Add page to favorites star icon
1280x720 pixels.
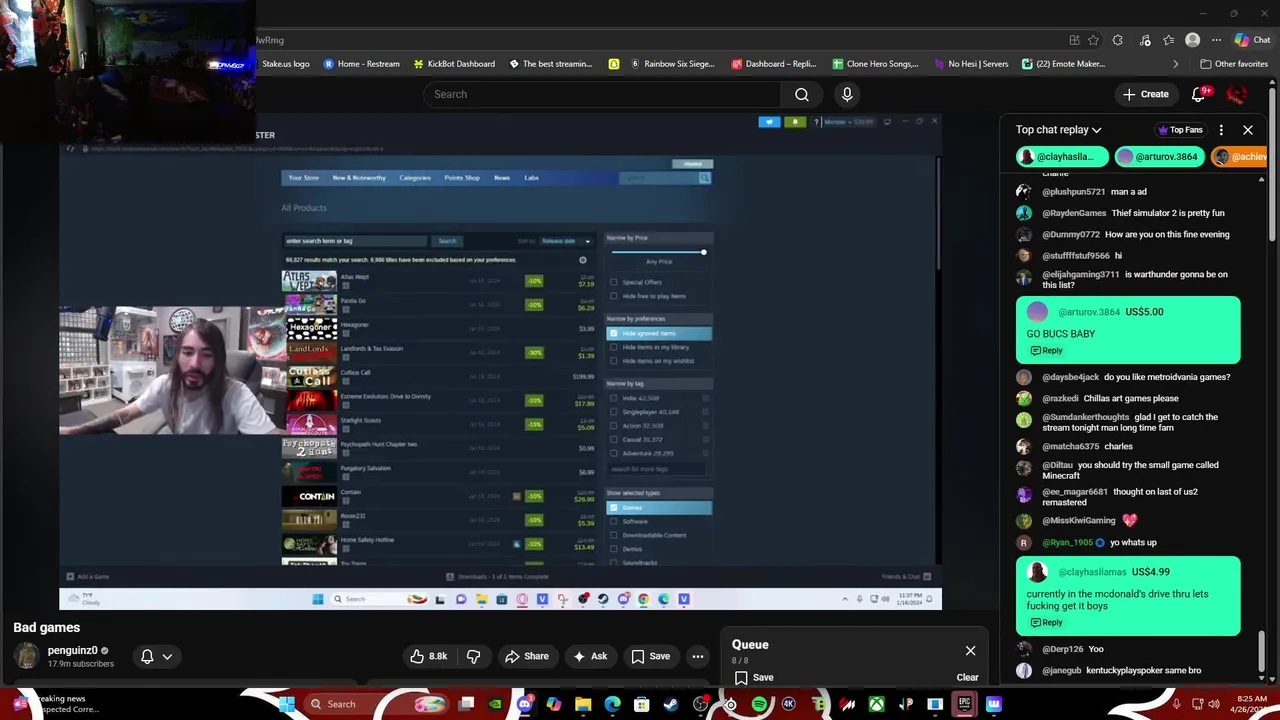click(1093, 40)
